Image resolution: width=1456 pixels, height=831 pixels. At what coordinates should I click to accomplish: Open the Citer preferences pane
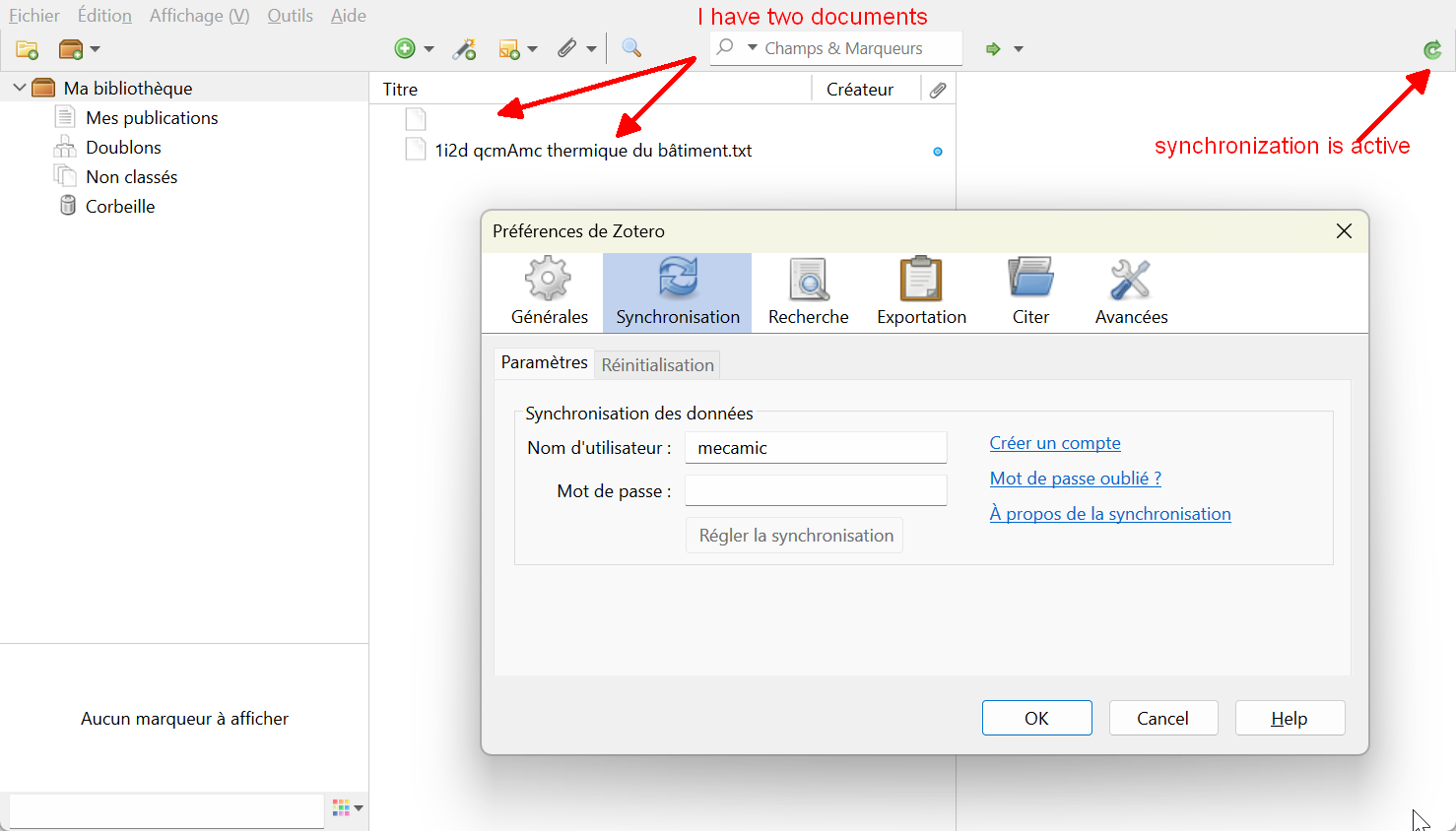point(1030,291)
